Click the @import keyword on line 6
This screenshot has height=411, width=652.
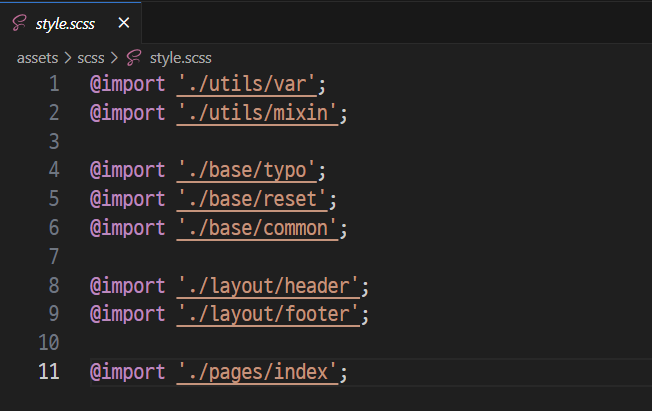(128, 228)
